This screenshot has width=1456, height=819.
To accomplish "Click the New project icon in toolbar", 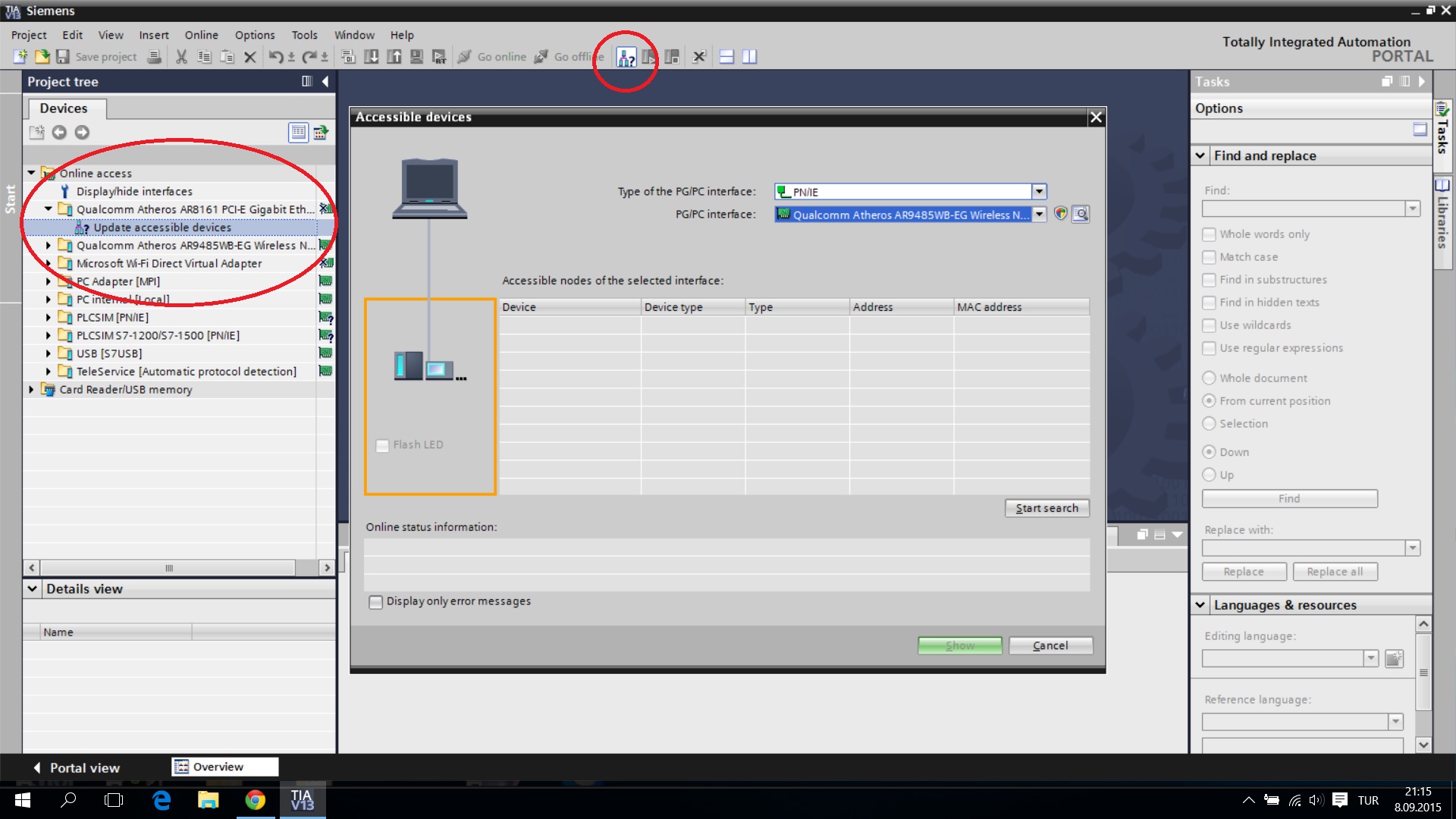I will point(20,57).
